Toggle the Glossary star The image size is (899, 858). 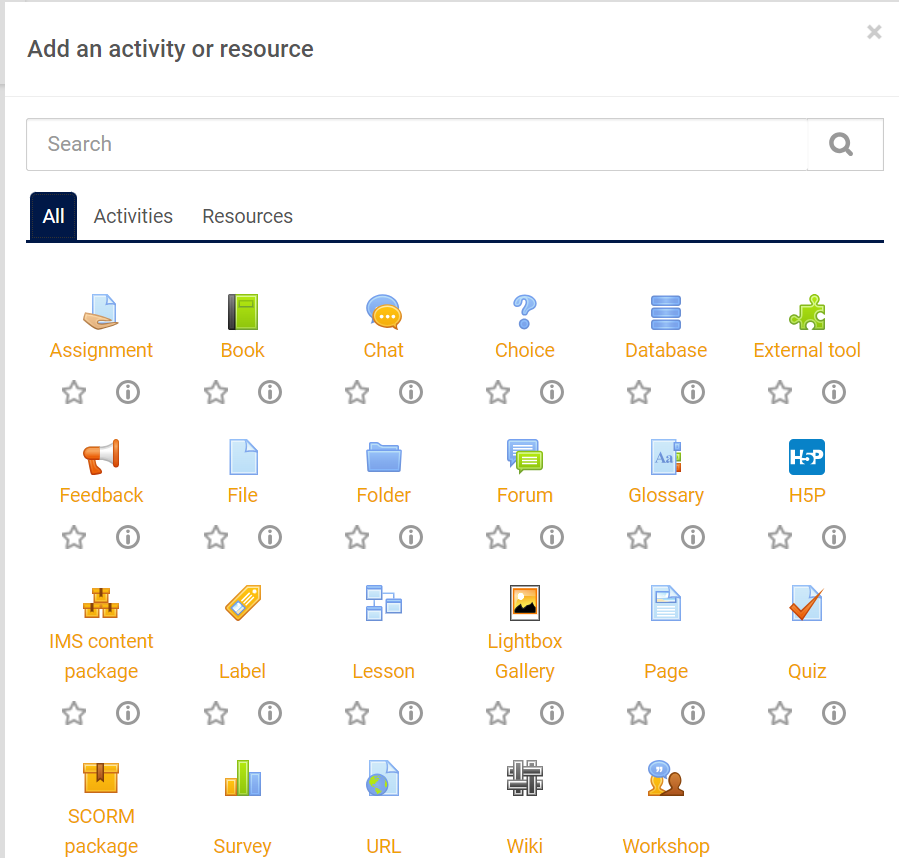point(639,537)
